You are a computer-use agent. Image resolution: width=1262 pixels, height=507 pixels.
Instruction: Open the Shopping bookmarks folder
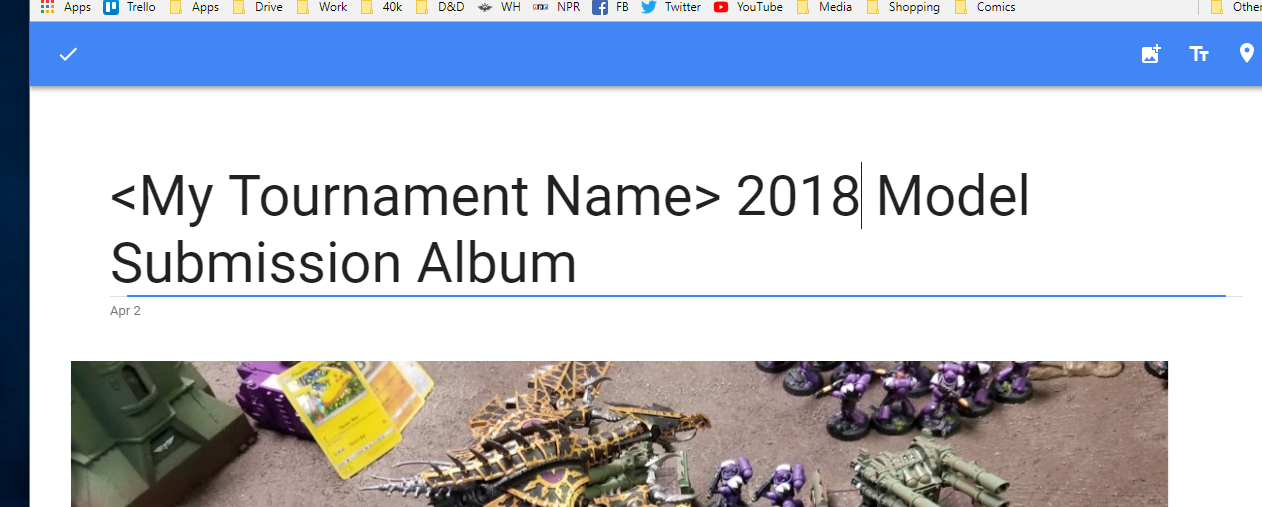903,7
